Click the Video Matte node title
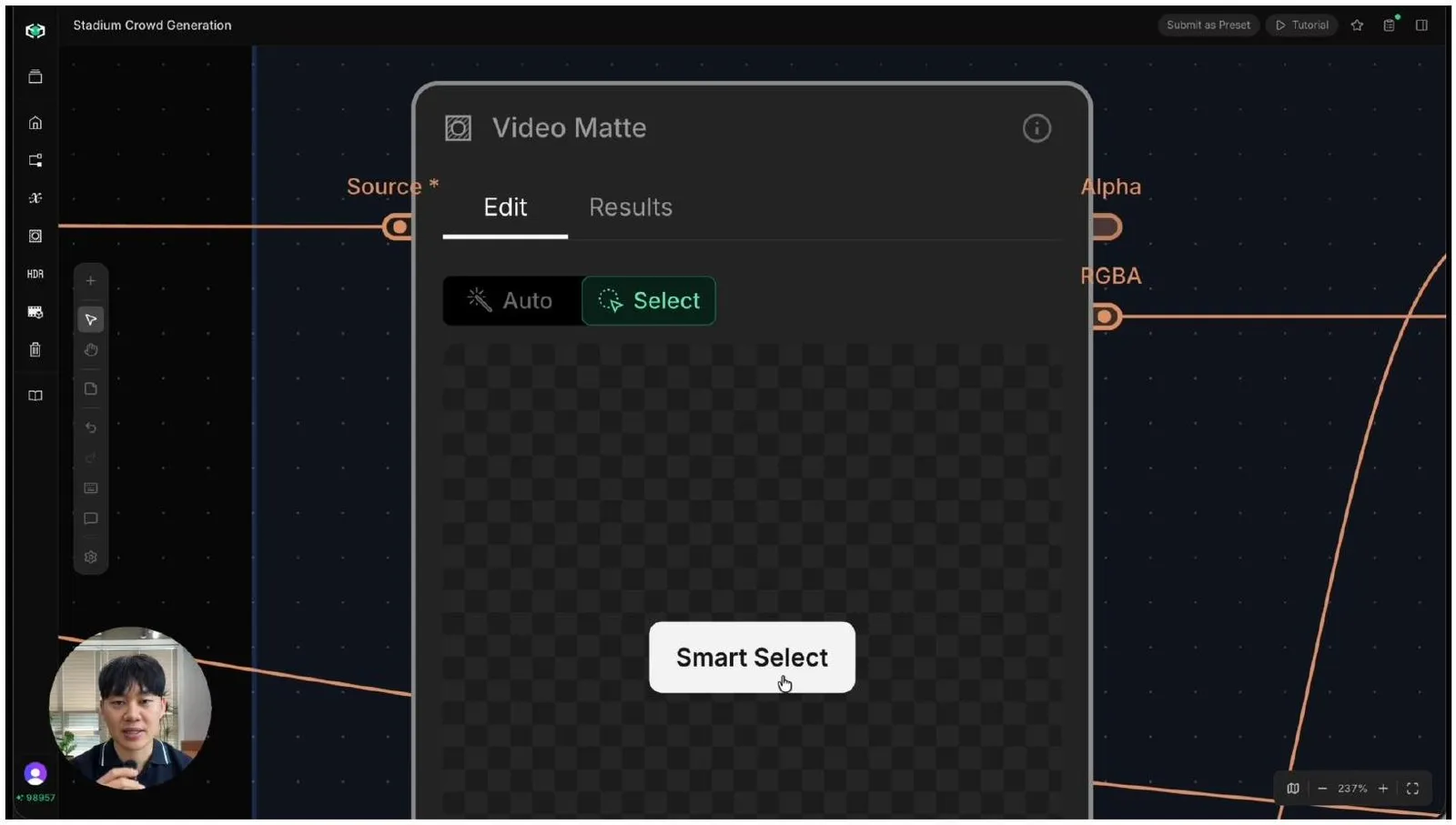 click(x=569, y=128)
